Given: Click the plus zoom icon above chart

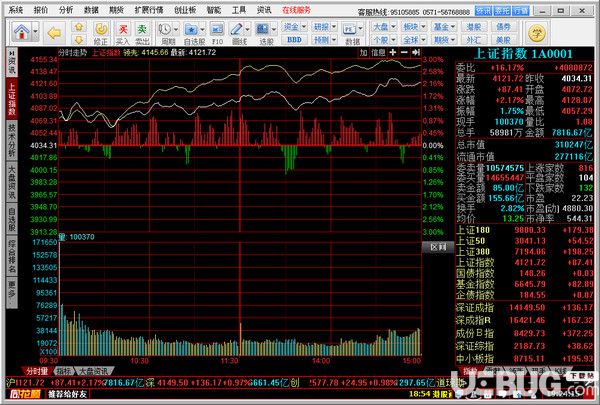Looking at the screenshot, I should click(393, 52).
